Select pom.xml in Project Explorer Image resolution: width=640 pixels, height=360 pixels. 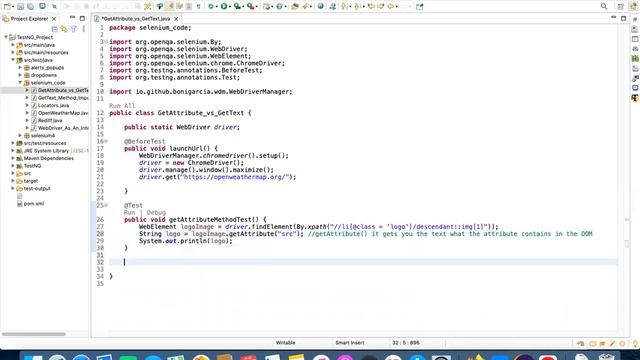pyautogui.click(x=33, y=204)
